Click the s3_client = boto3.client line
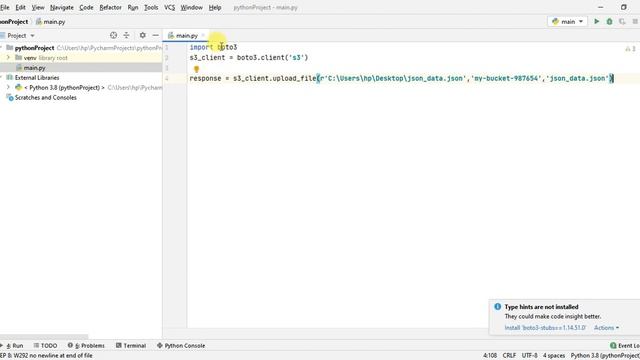 click(249, 58)
